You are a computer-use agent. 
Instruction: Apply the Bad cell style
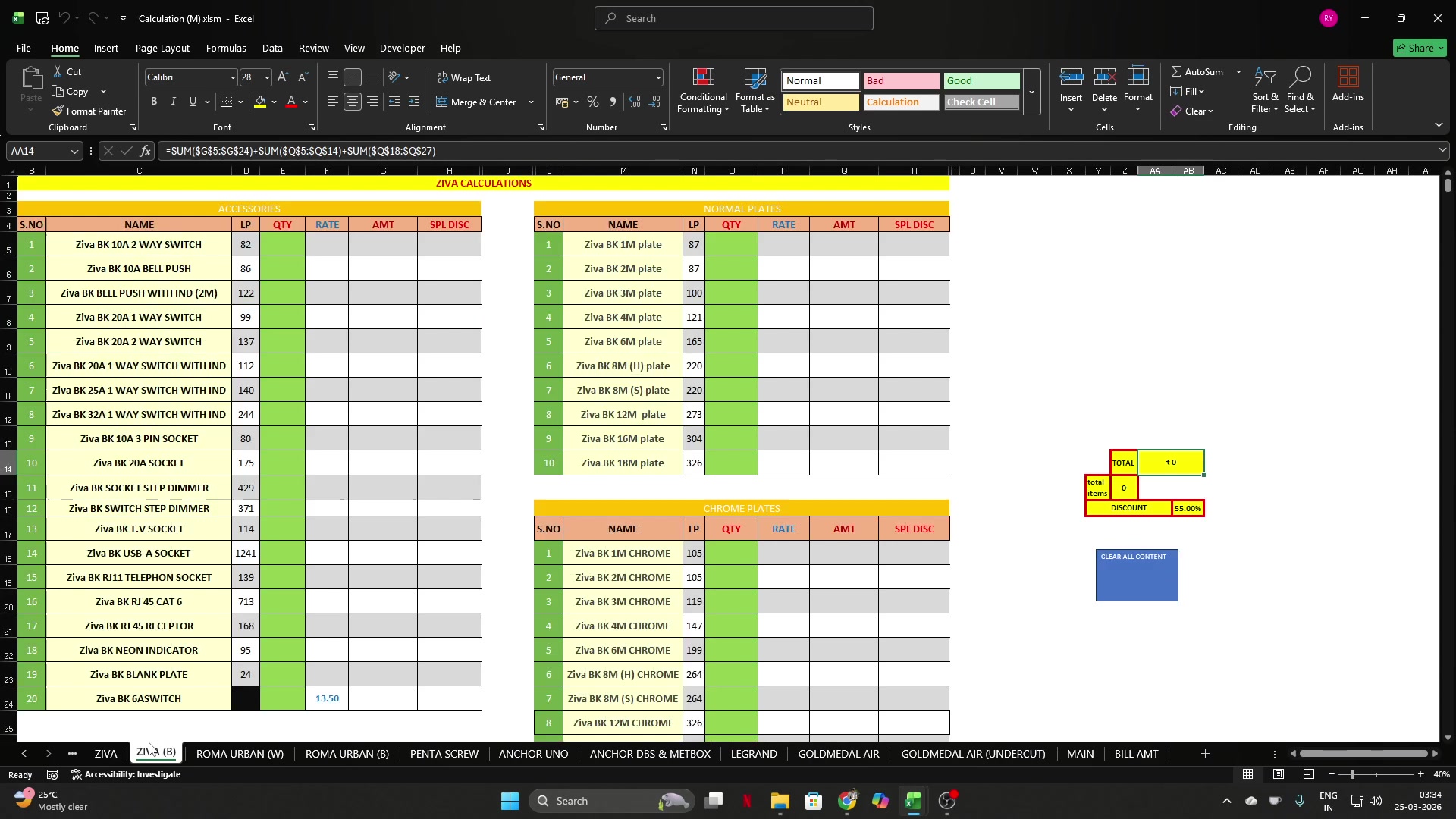(901, 80)
